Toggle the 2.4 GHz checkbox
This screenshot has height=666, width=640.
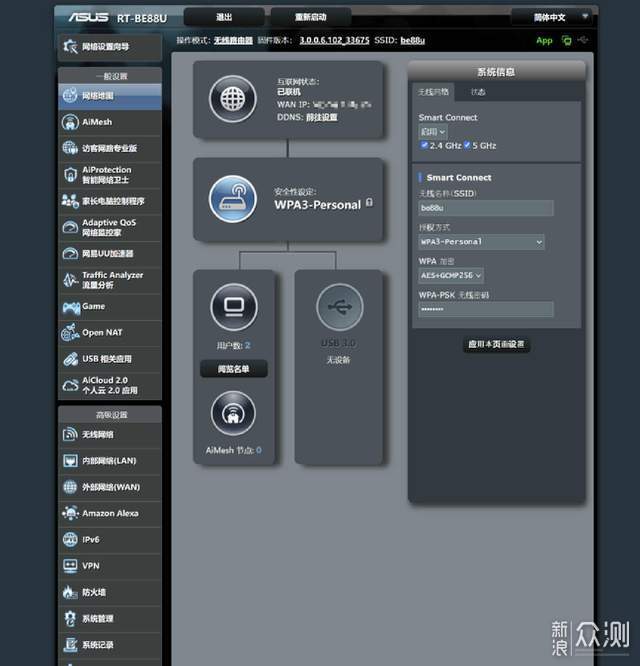[x=424, y=145]
